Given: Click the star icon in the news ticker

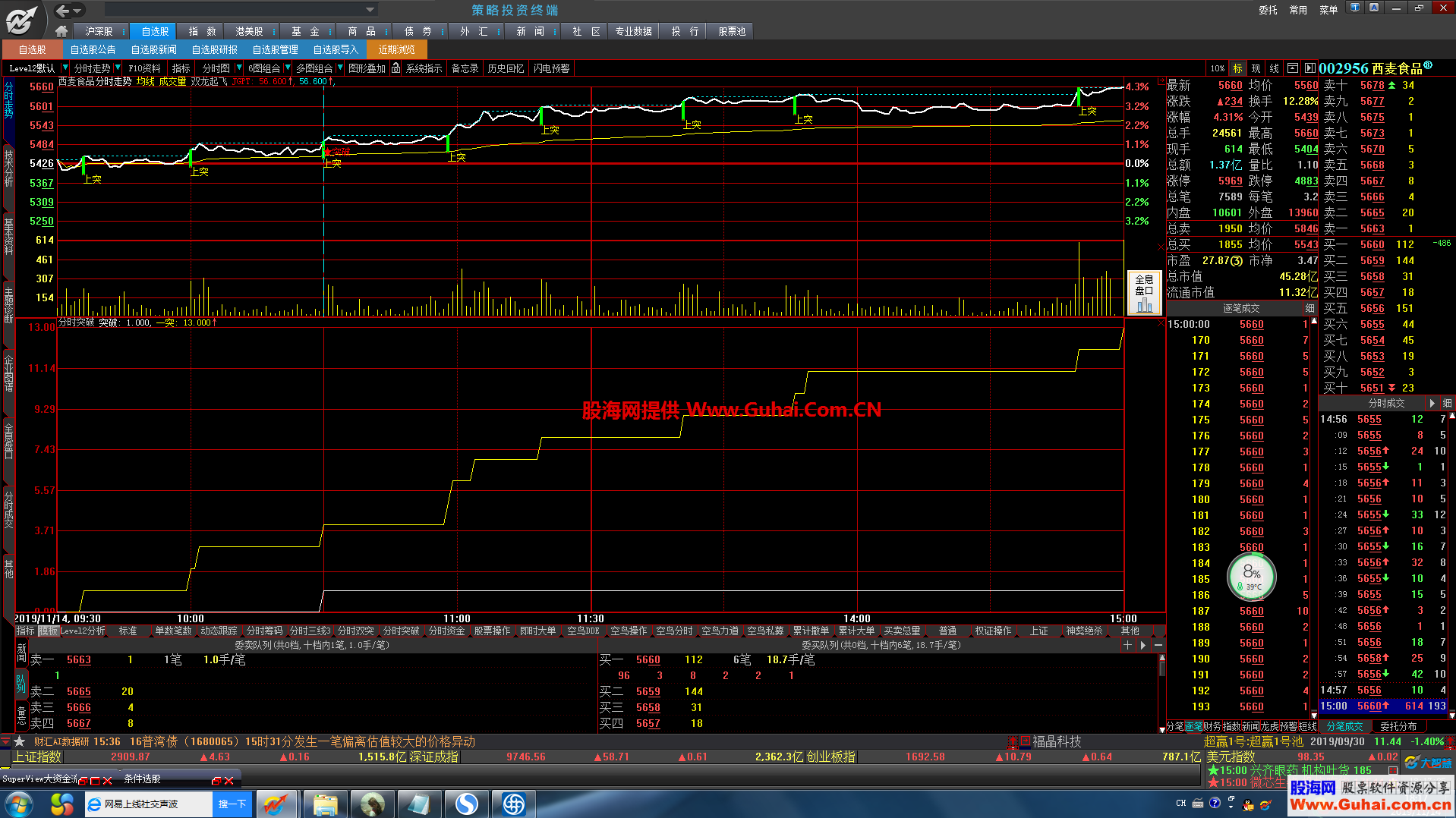Looking at the screenshot, I should 20,741.
